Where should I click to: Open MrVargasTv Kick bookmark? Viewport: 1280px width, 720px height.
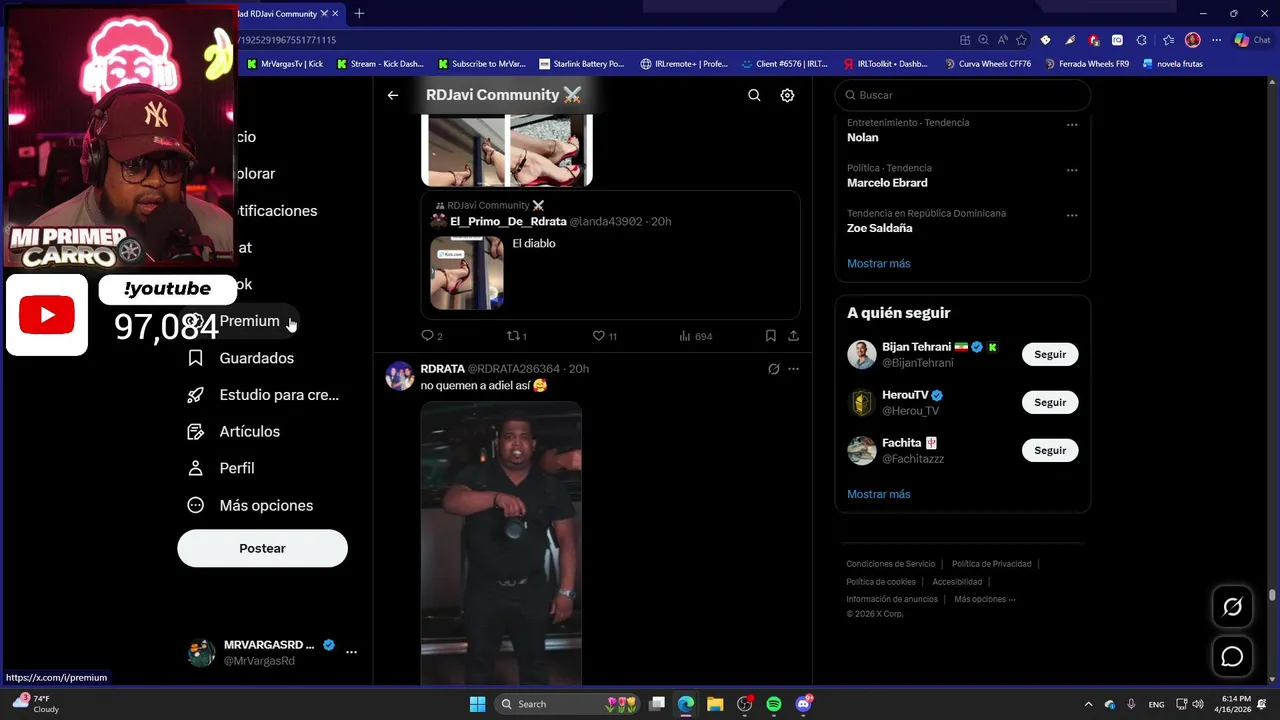[285, 64]
